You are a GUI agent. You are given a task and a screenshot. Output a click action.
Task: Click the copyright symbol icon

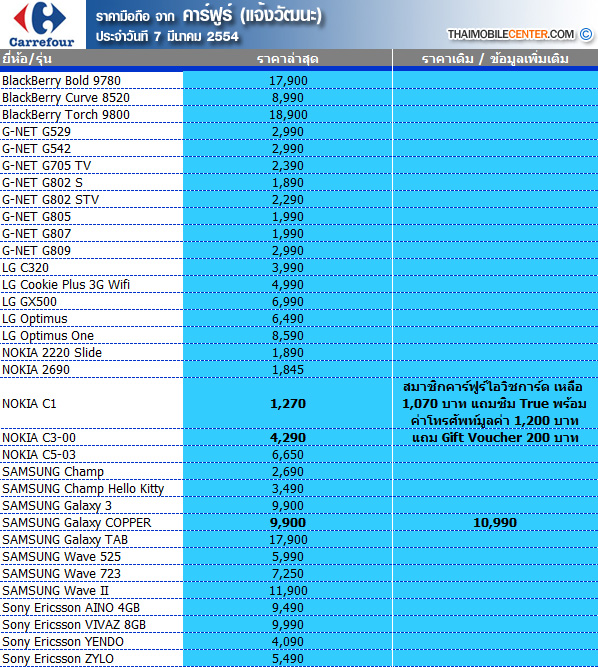(586, 34)
